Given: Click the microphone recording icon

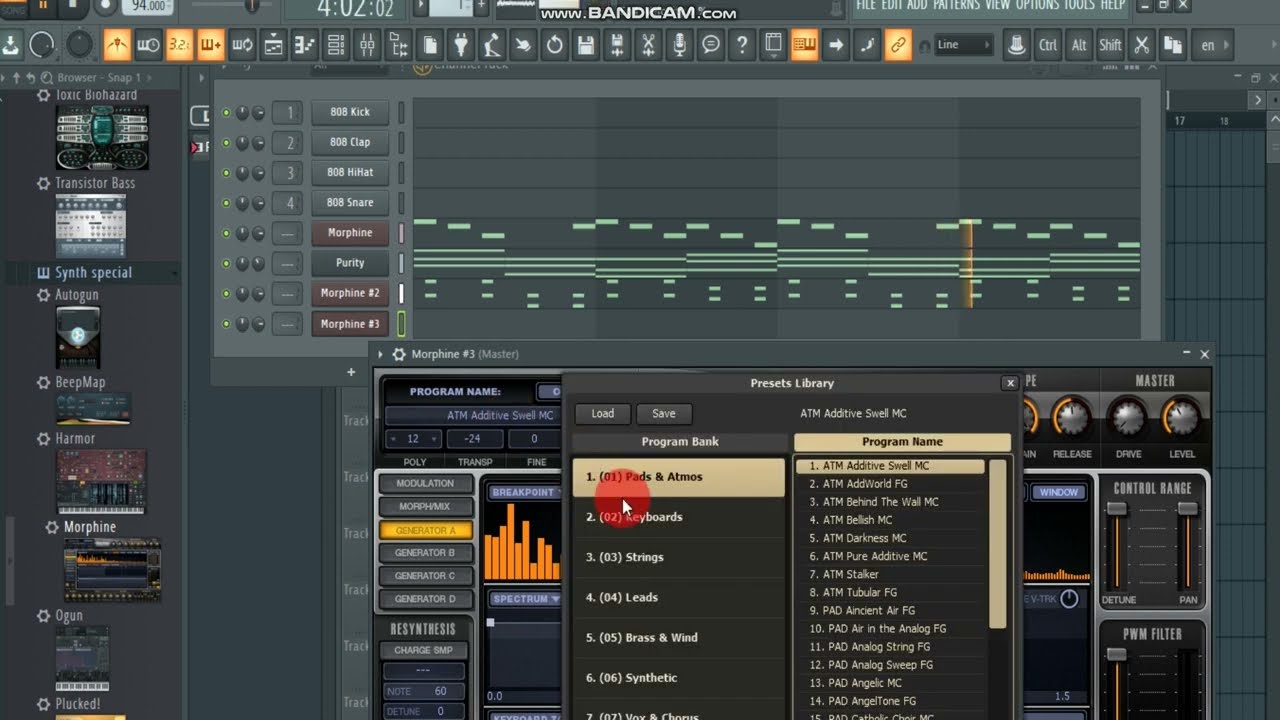Looking at the screenshot, I should (x=680, y=45).
